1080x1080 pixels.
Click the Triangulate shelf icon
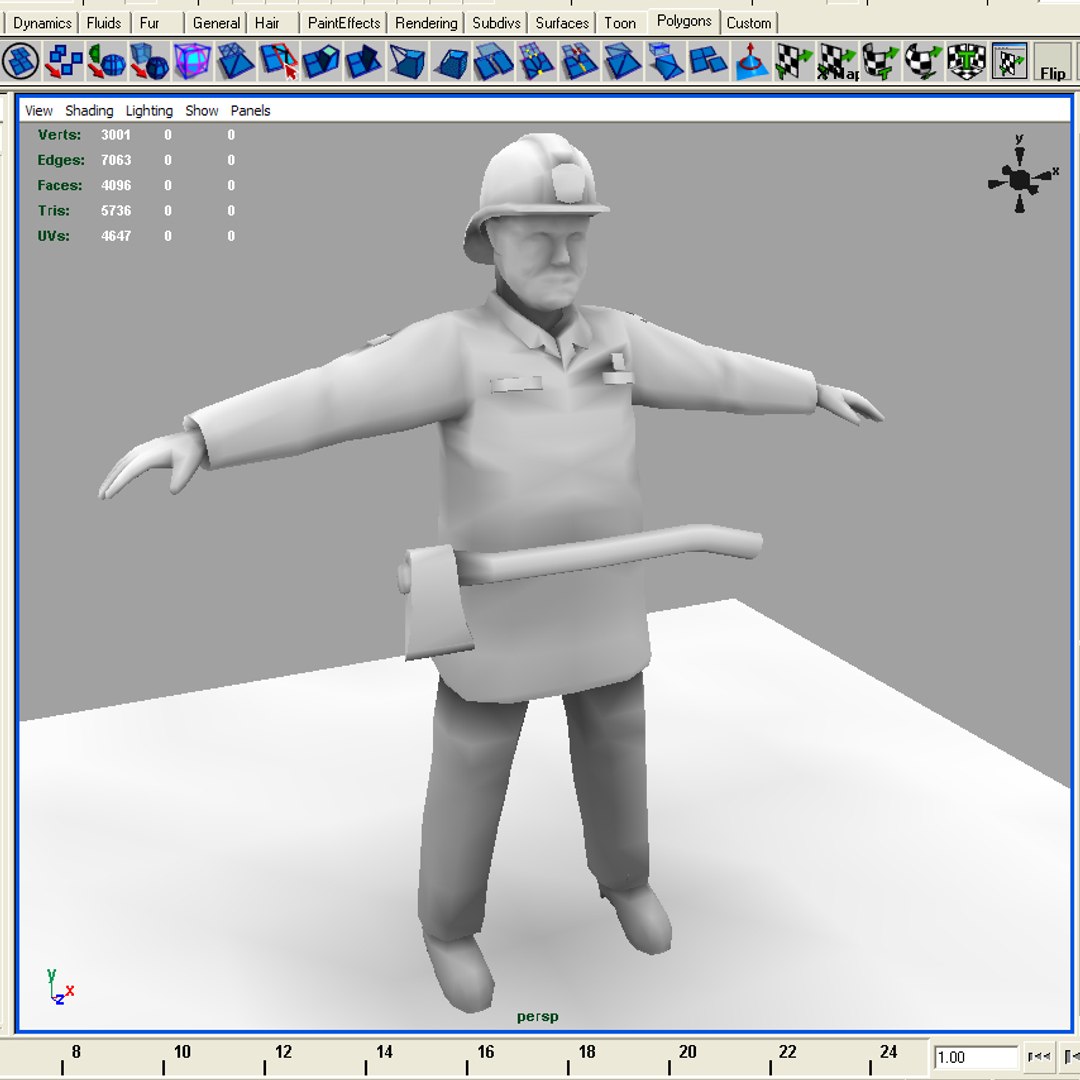point(236,61)
